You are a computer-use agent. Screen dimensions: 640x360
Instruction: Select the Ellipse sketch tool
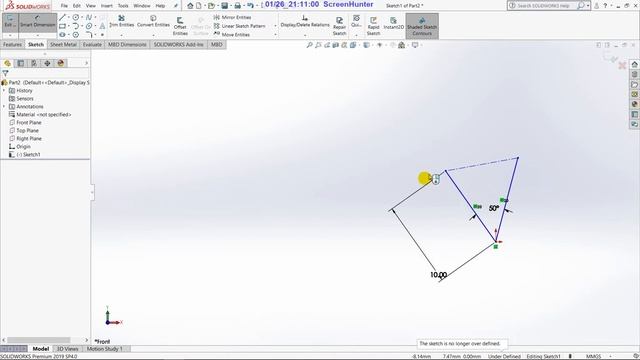point(89,26)
